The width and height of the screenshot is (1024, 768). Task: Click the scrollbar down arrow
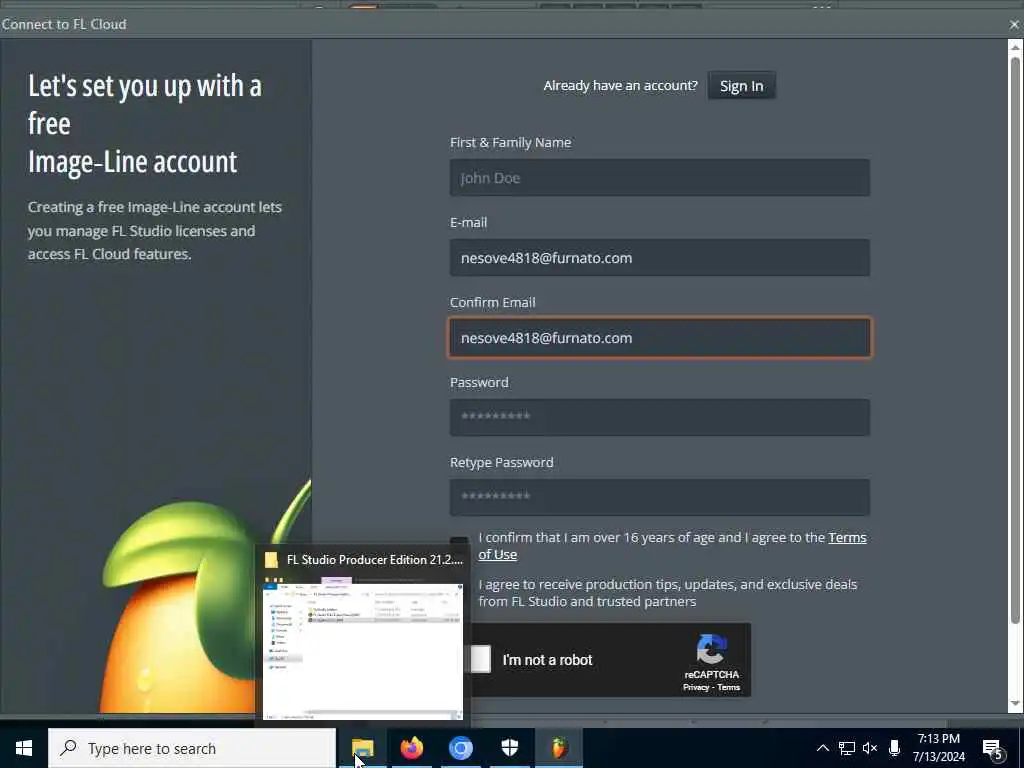tap(1015, 704)
